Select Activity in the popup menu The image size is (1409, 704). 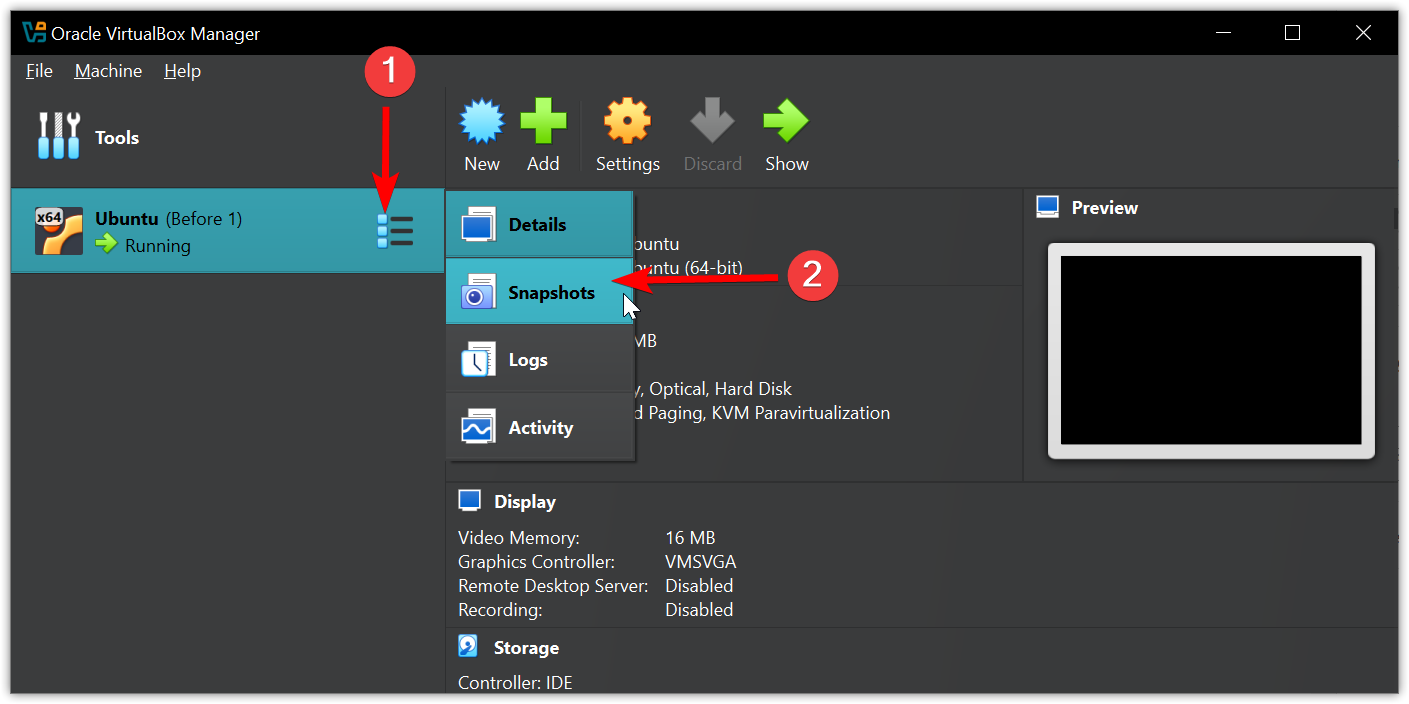[540, 427]
